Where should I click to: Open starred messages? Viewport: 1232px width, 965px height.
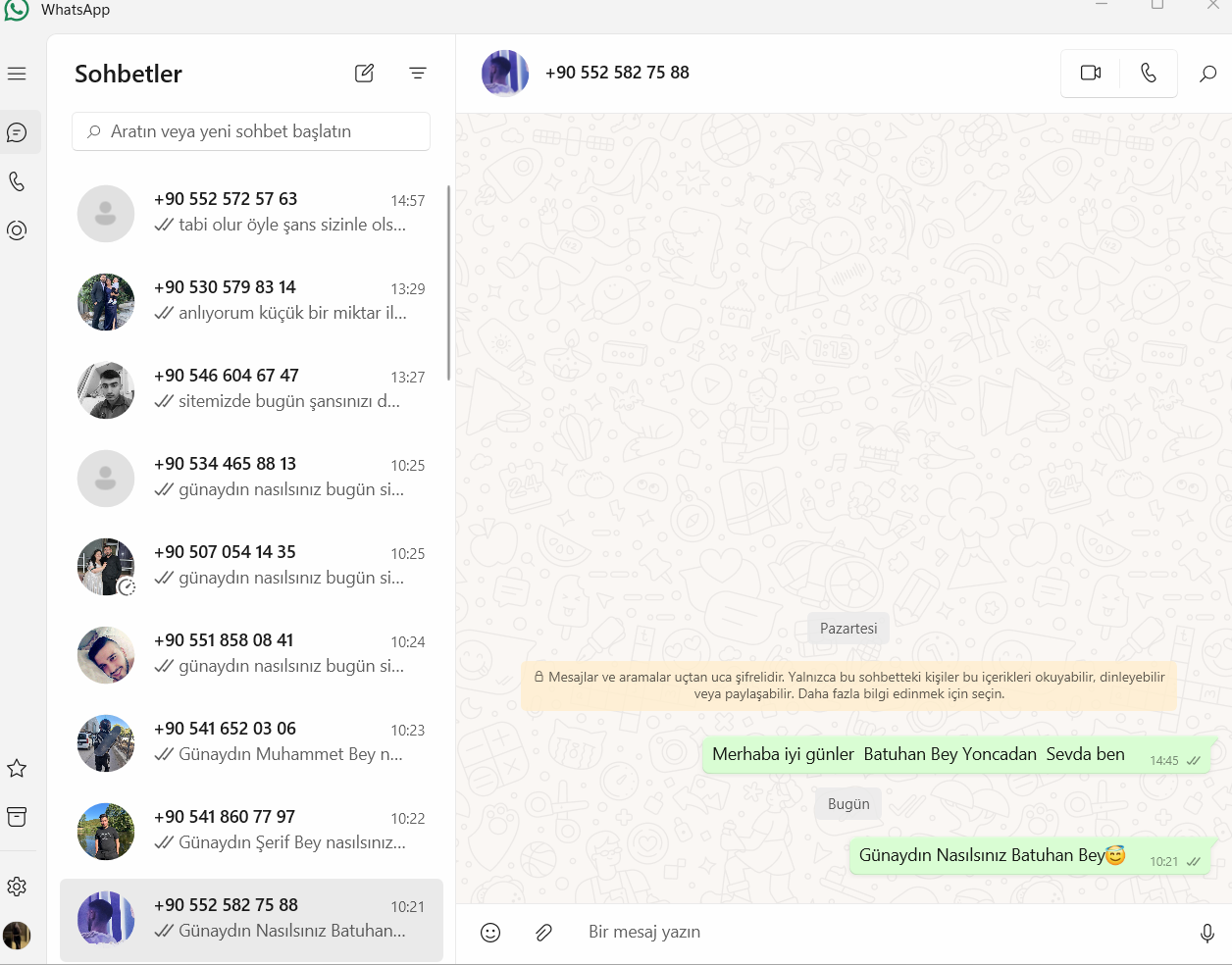click(x=17, y=768)
